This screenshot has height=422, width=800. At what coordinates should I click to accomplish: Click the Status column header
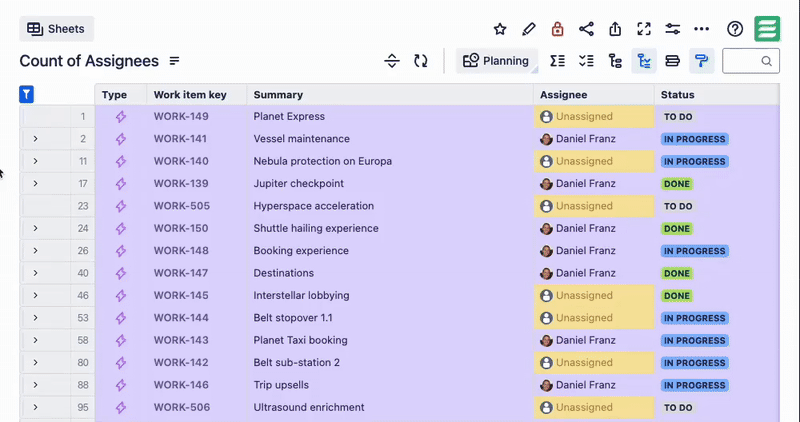(x=716, y=94)
